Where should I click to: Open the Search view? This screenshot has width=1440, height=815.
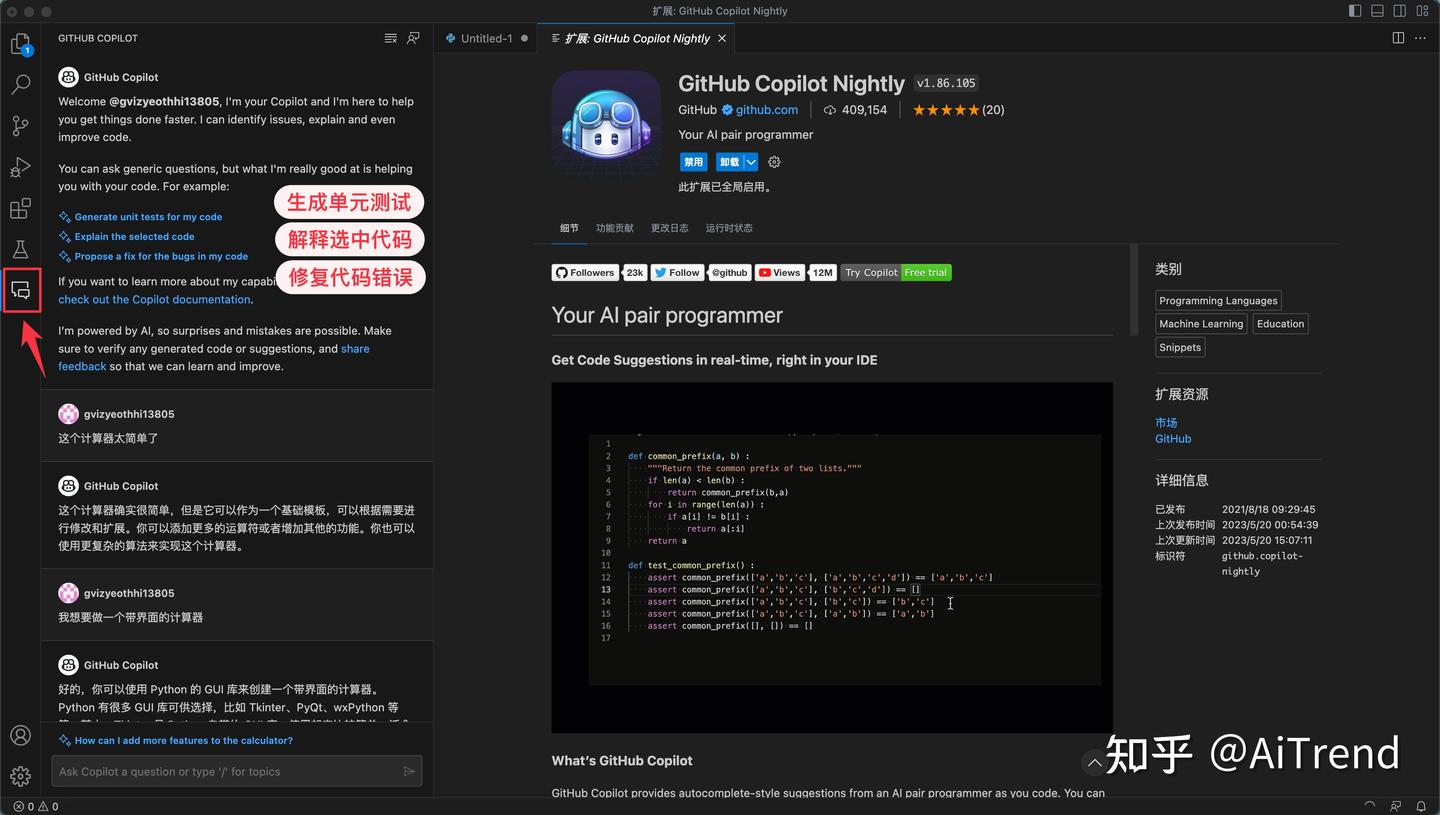pos(21,85)
